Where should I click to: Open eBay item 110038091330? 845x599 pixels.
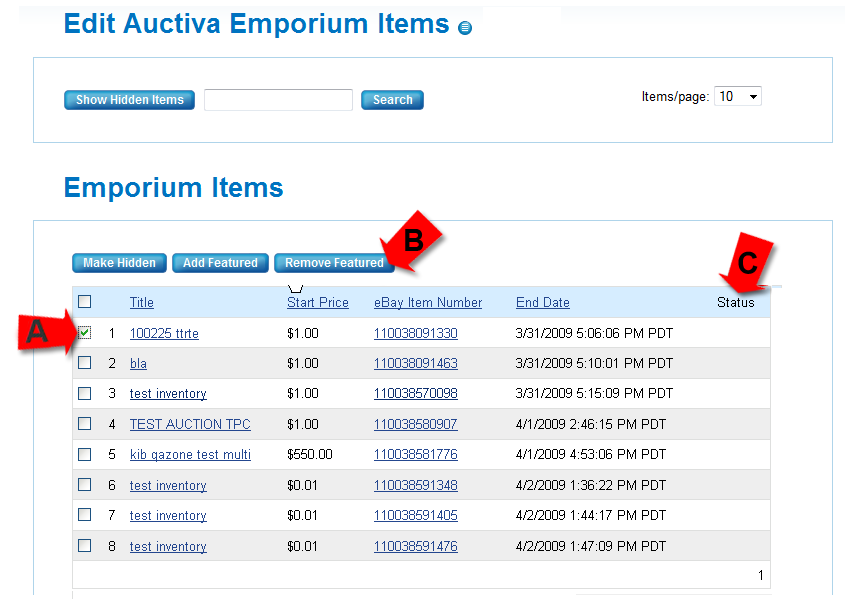[416, 333]
